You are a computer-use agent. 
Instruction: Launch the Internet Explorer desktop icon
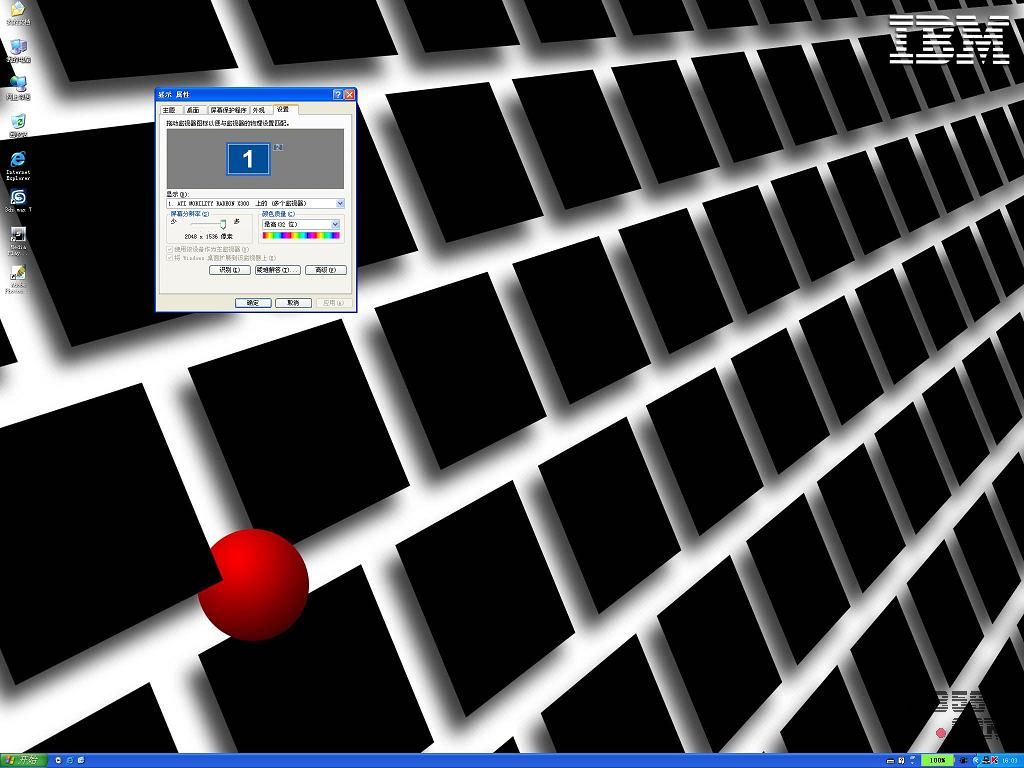point(18,165)
